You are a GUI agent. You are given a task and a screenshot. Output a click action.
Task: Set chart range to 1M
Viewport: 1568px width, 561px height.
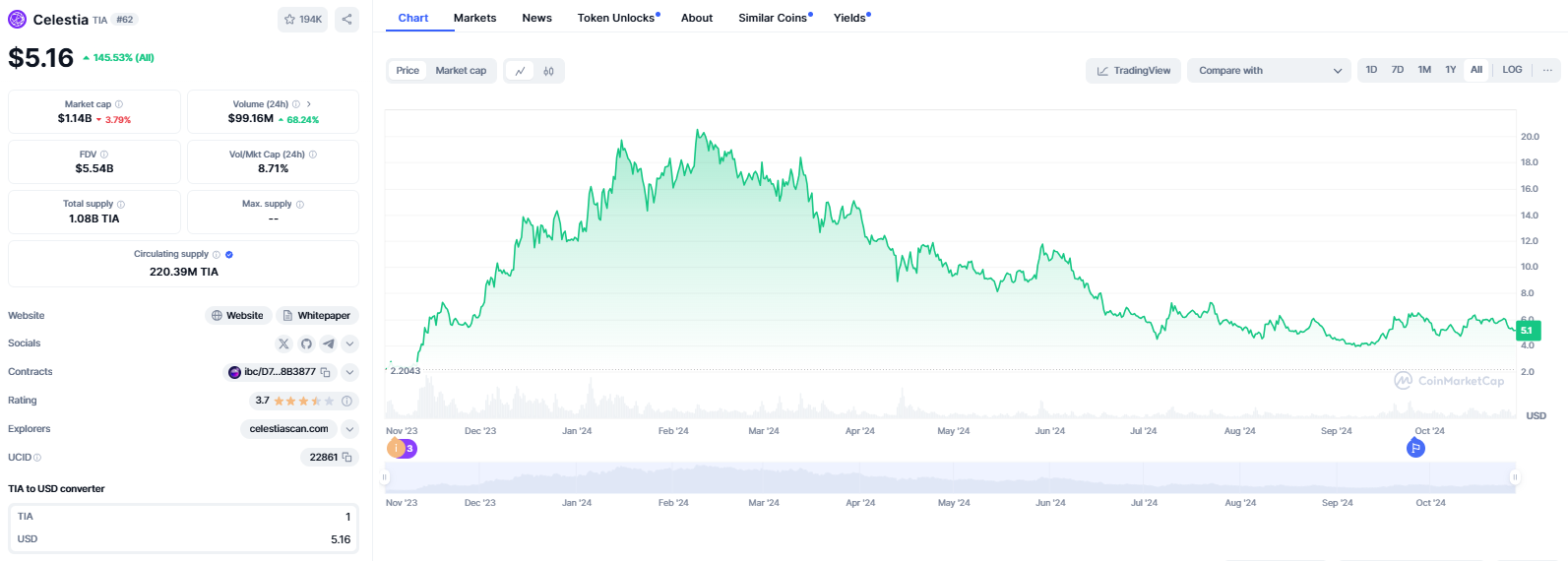click(x=1424, y=70)
